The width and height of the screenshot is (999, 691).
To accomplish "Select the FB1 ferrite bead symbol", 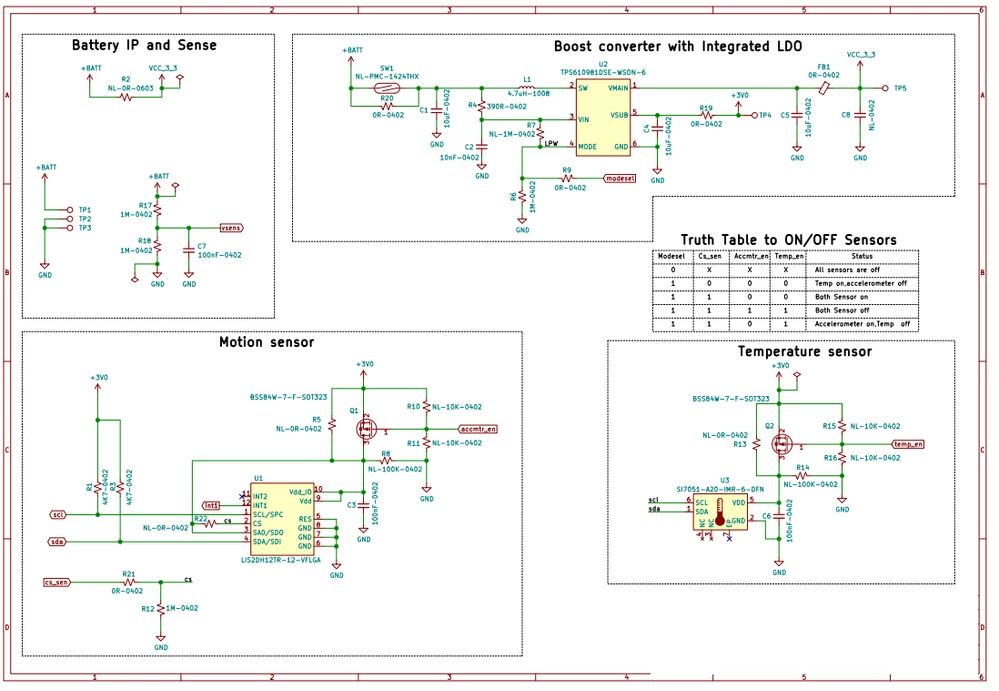I will click(x=824, y=88).
